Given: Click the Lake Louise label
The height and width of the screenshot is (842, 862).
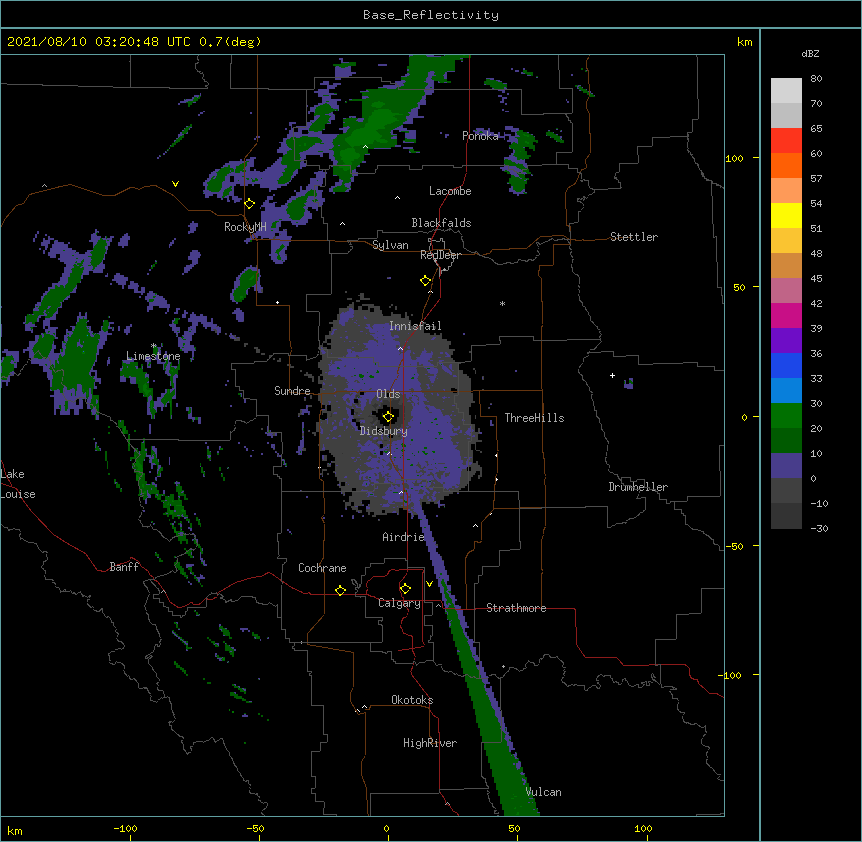Looking at the screenshot, I should point(18,484).
